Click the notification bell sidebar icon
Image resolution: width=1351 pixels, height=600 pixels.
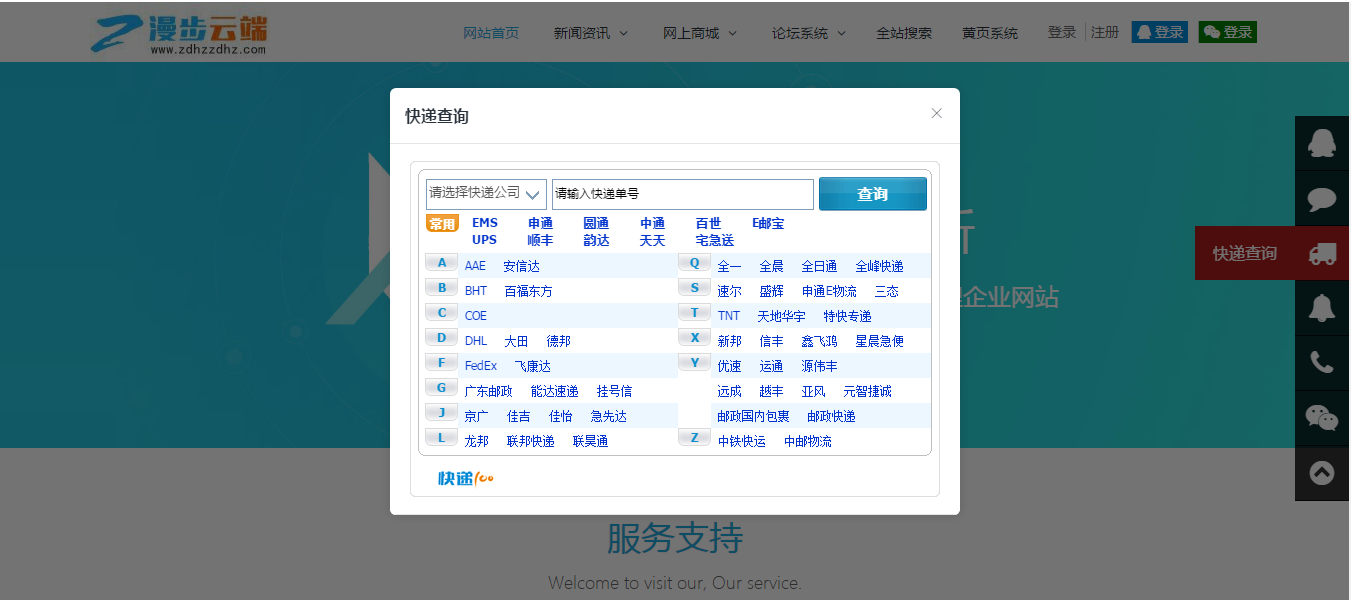1322,309
